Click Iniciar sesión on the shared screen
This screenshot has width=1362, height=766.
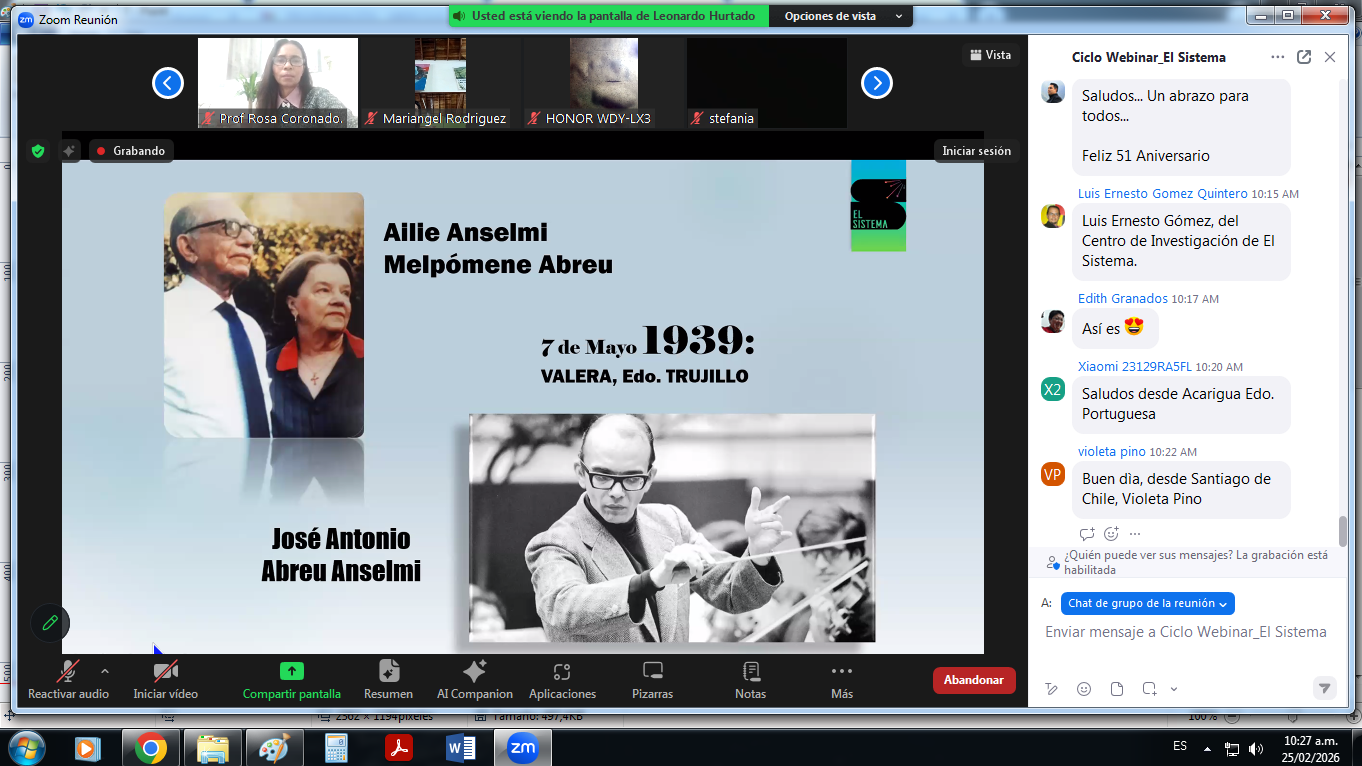pyautogui.click(x=976, y=151)
